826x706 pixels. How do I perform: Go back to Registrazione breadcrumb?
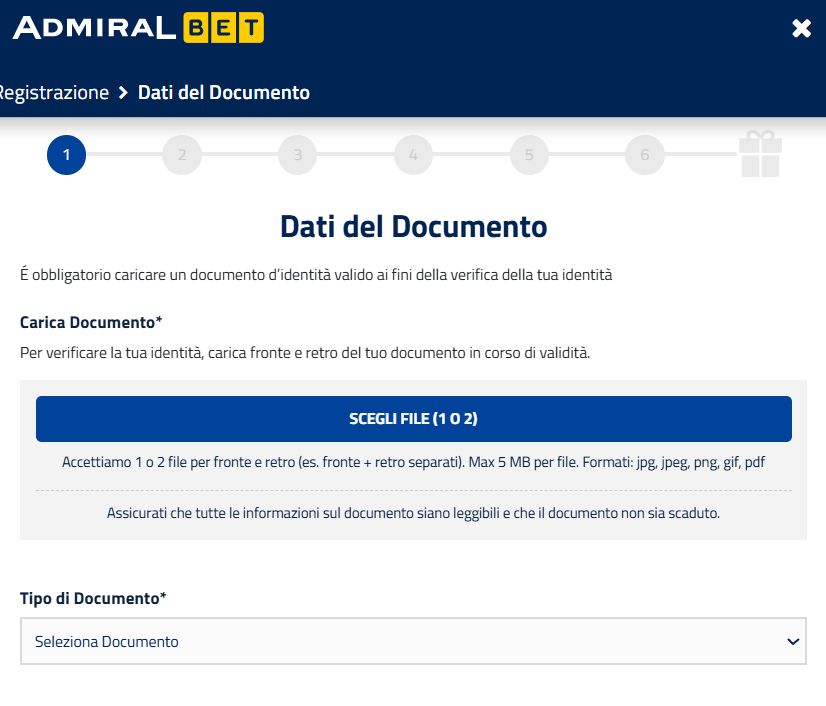[54, 92]
